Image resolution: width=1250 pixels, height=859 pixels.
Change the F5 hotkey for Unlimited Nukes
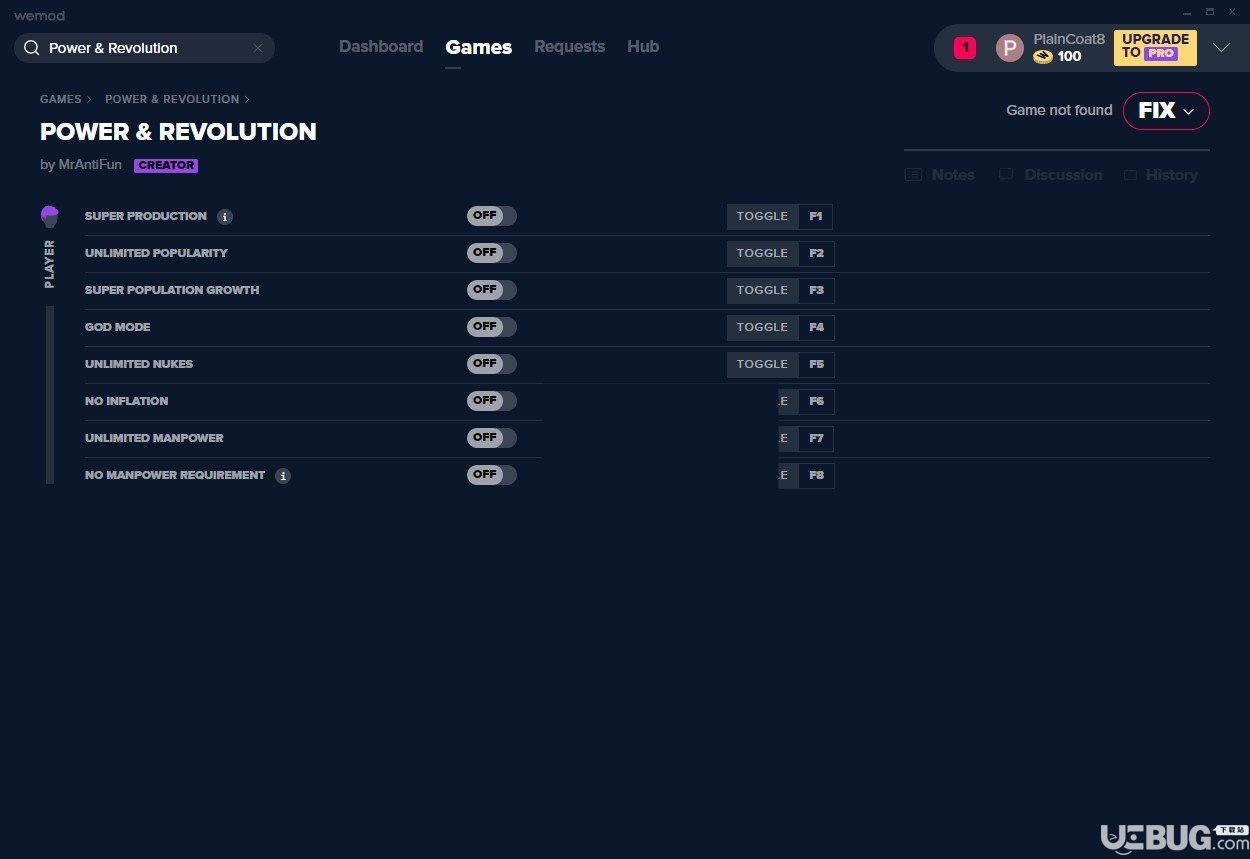click(816, 364)
